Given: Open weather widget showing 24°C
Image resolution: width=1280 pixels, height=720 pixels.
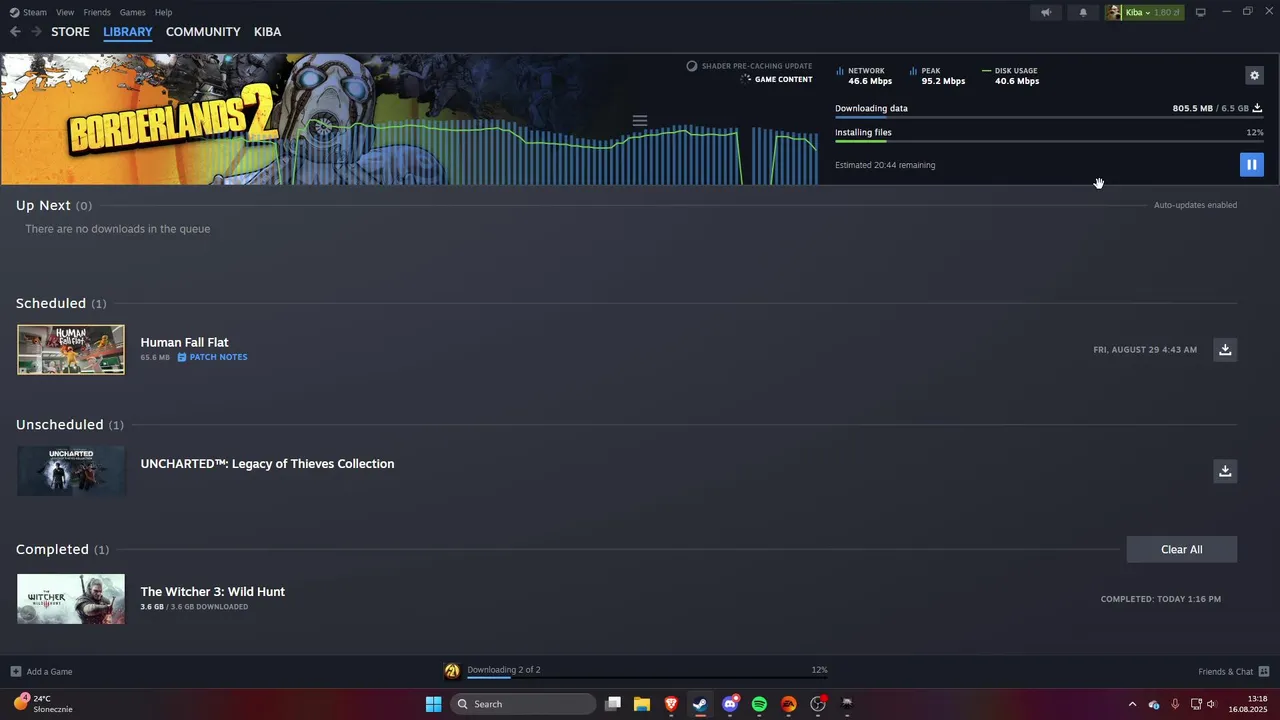Looking at the screenshot, I should coord(43,704).
